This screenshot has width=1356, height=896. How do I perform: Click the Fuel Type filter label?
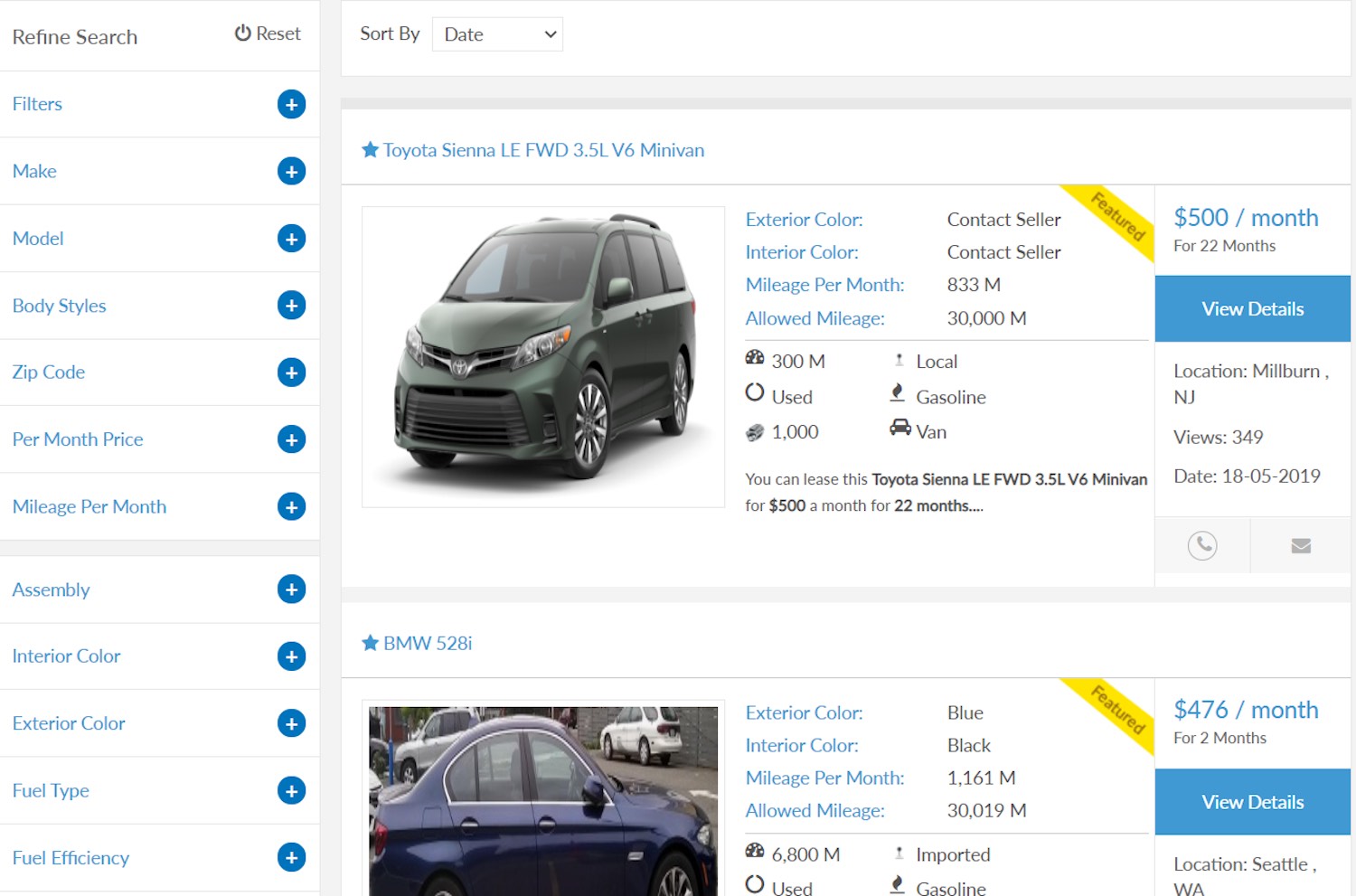[x=51, y=791]
